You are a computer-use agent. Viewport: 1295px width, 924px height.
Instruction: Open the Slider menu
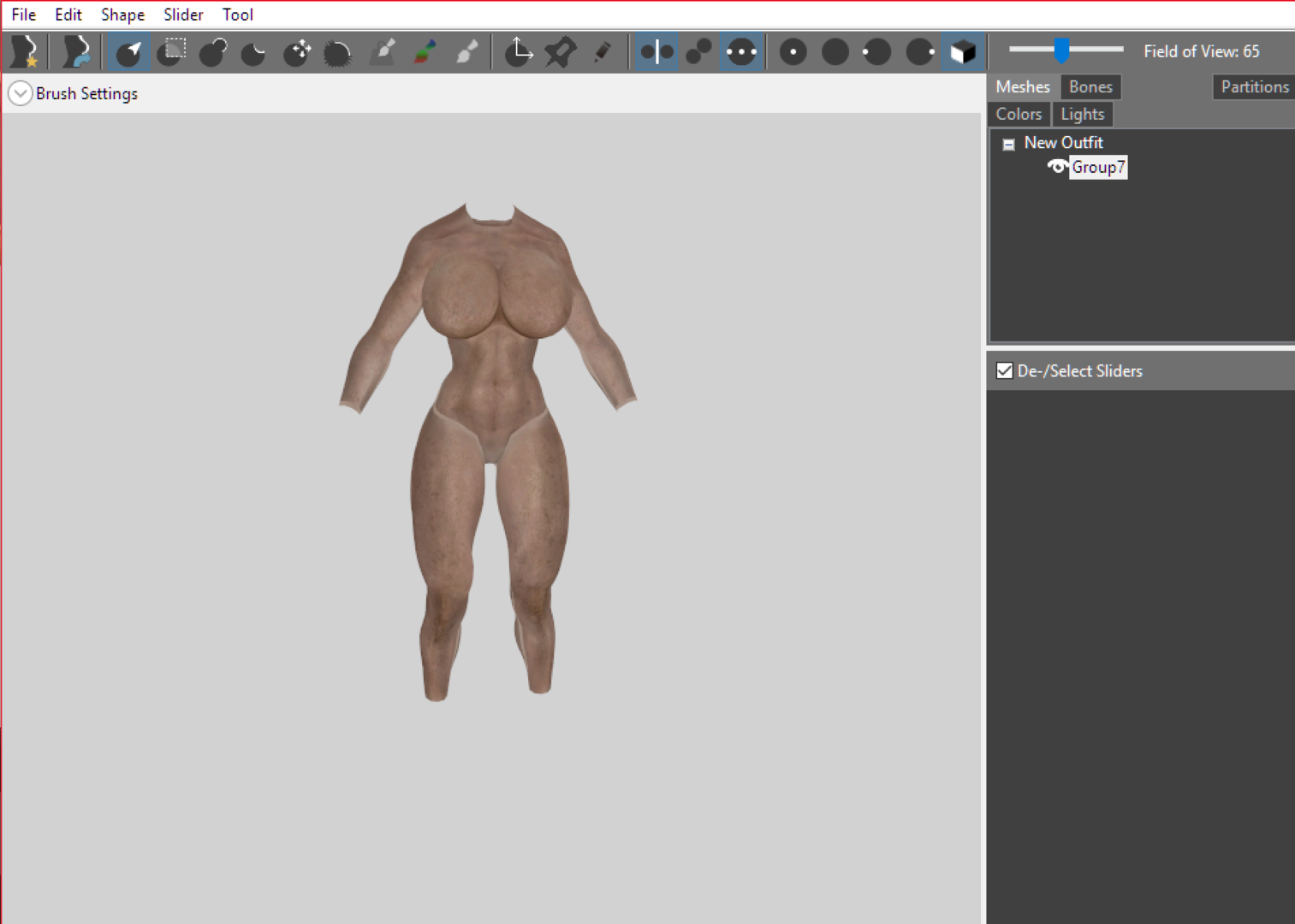click(183, 15)
